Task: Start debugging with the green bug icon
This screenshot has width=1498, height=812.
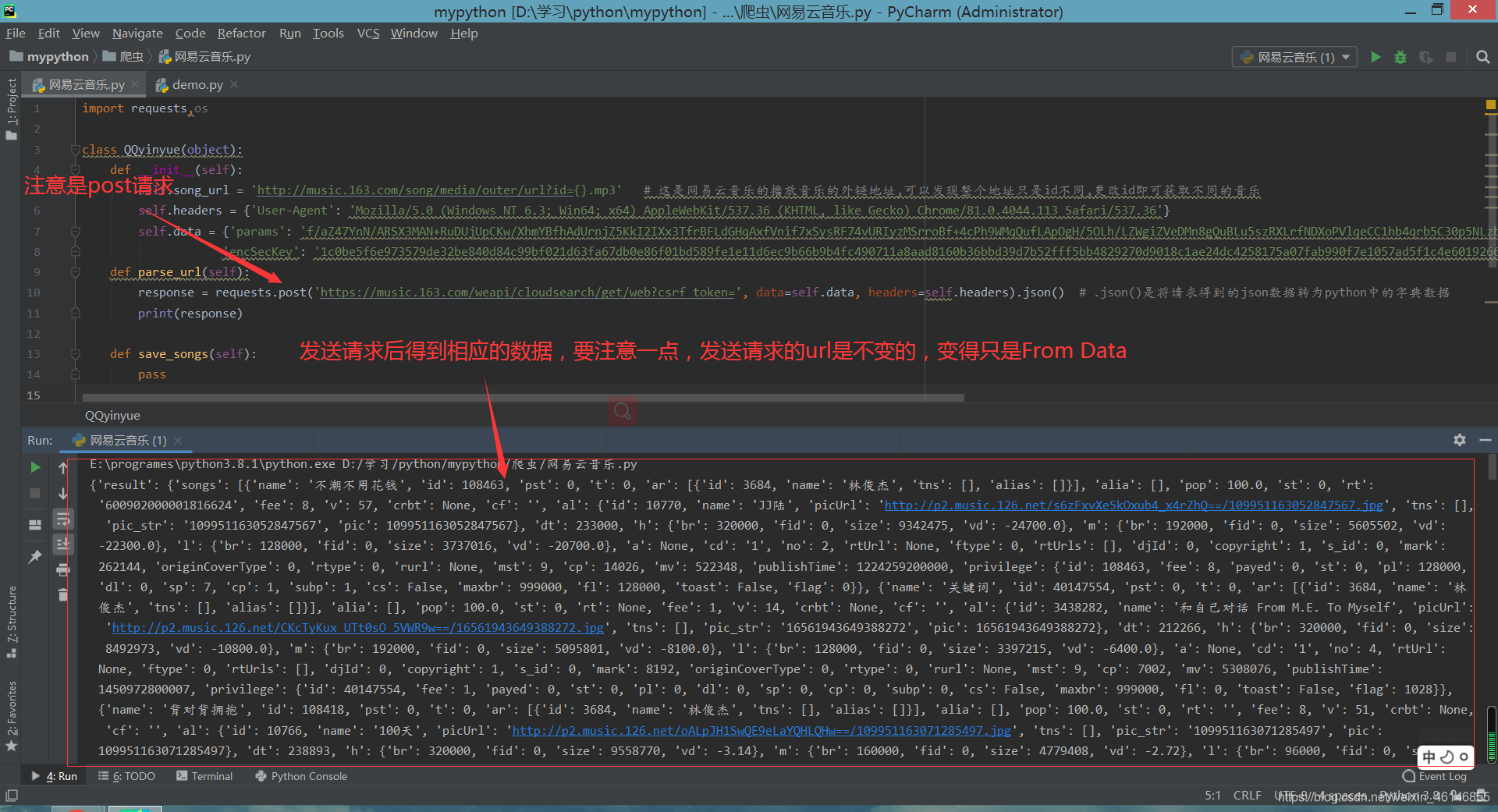Action: coord(1400,57)
